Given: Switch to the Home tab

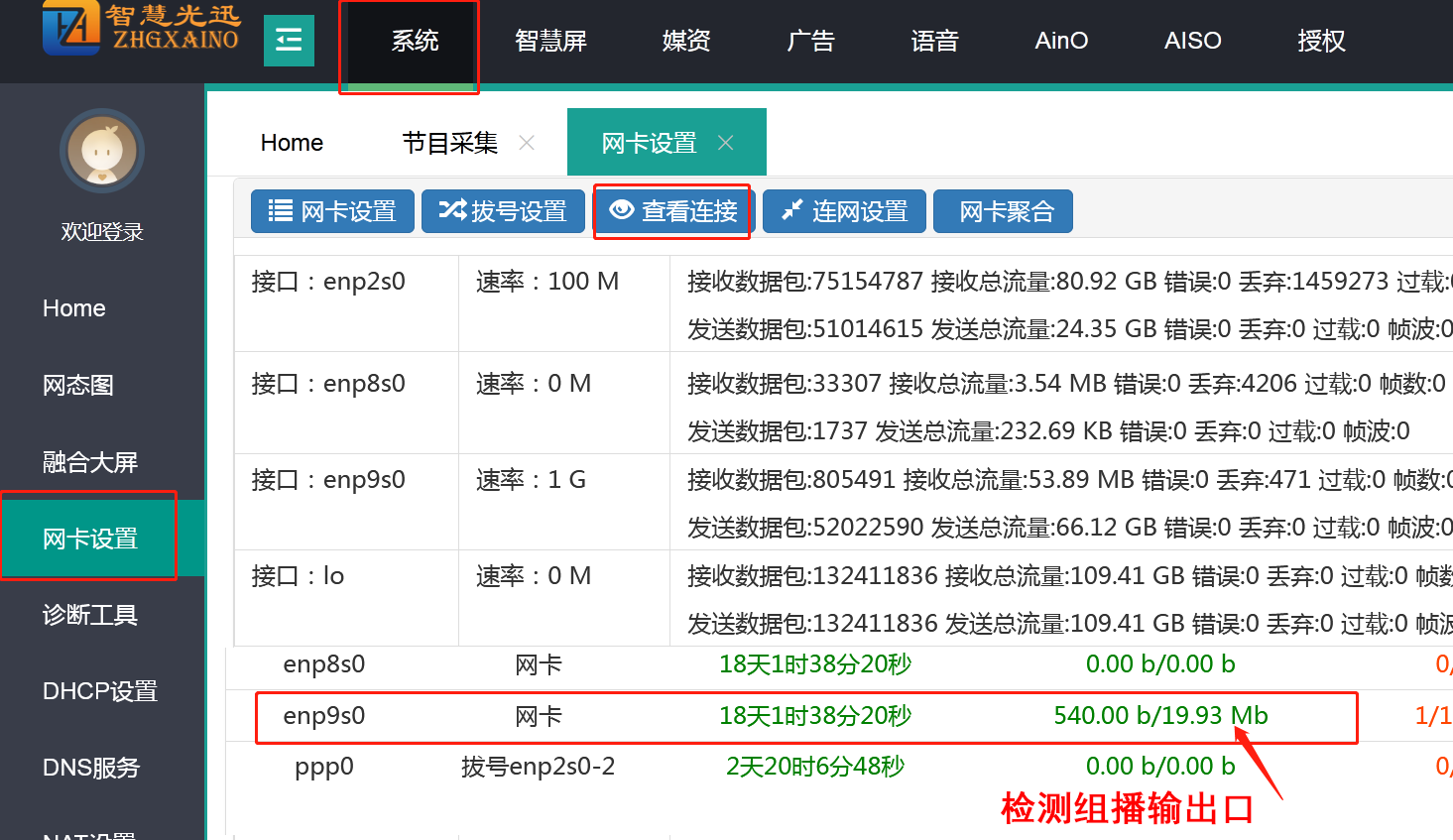Looking at the screenshot, I should 292,143.
